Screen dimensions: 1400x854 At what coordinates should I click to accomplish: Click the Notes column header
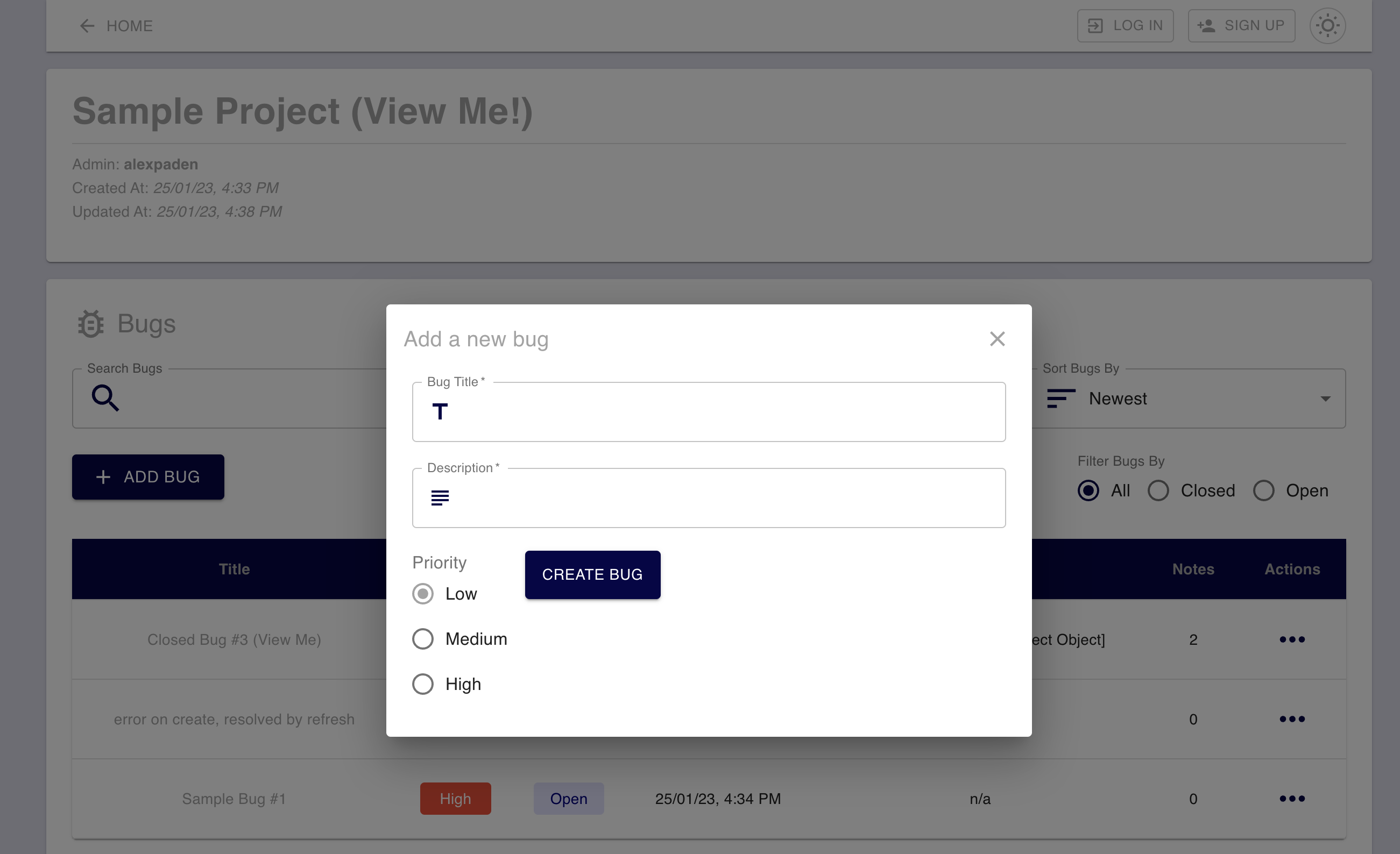[x=1193, y=569]
